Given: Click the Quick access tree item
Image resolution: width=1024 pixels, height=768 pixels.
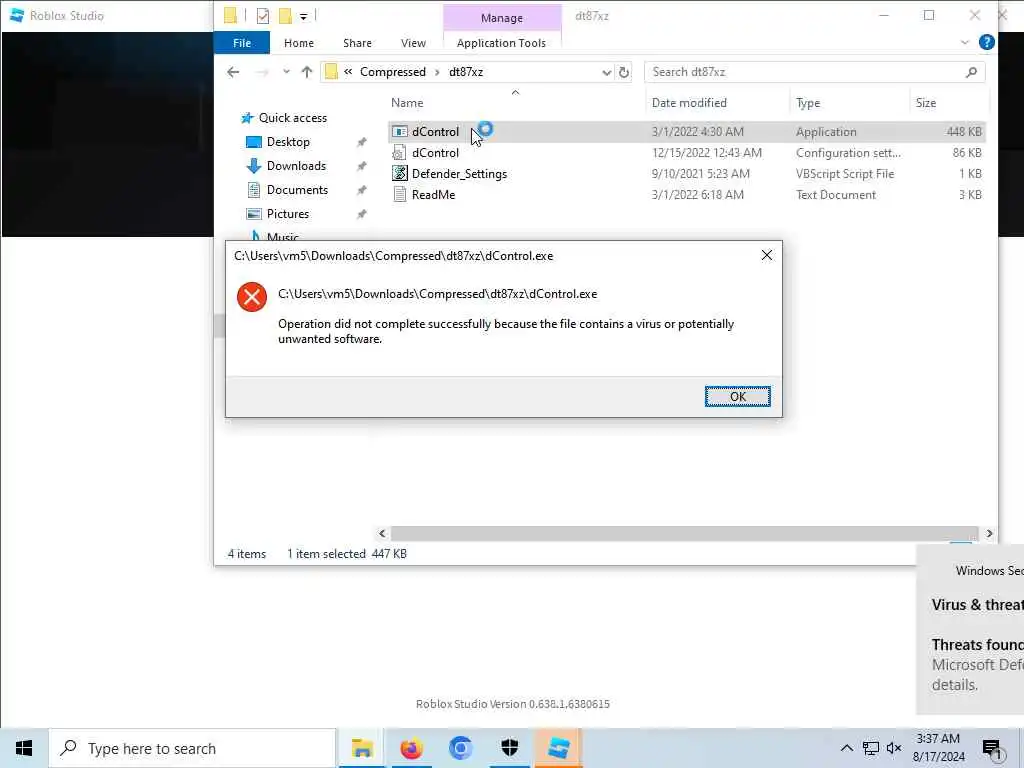Looking at the screenshot, I should pyautogui.click(x=284, y=118).
